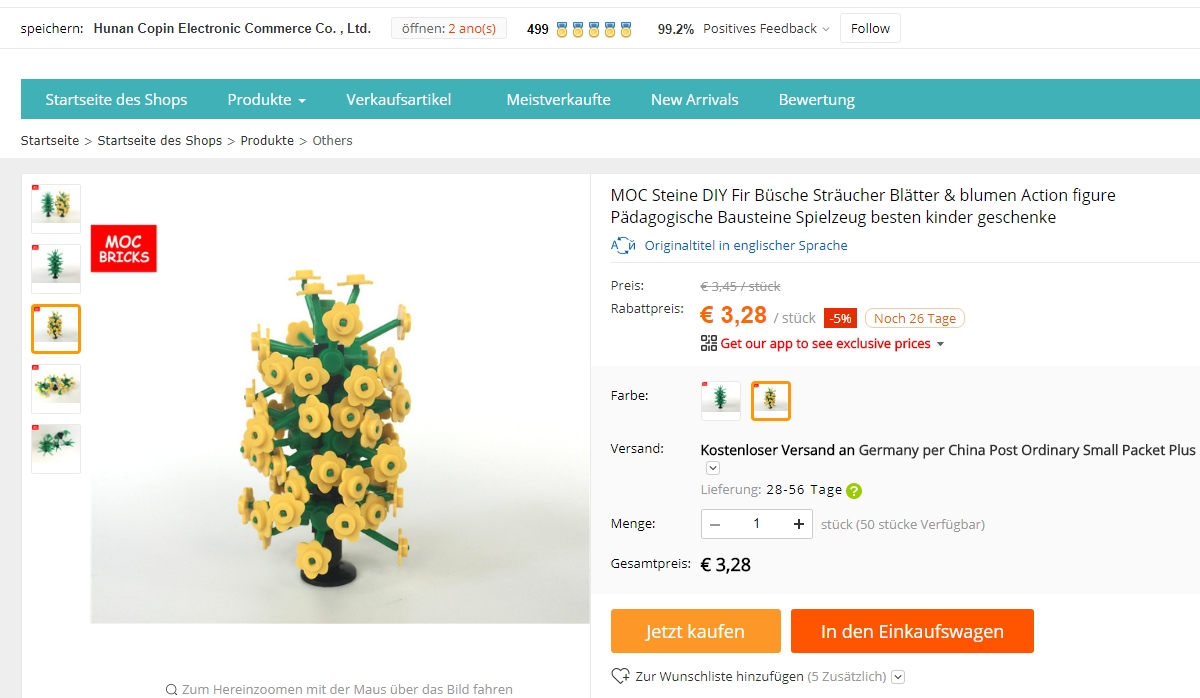Go to the Meistverkaufte tab
Viewport: 1200px width, 698px height.
point(558,99)
